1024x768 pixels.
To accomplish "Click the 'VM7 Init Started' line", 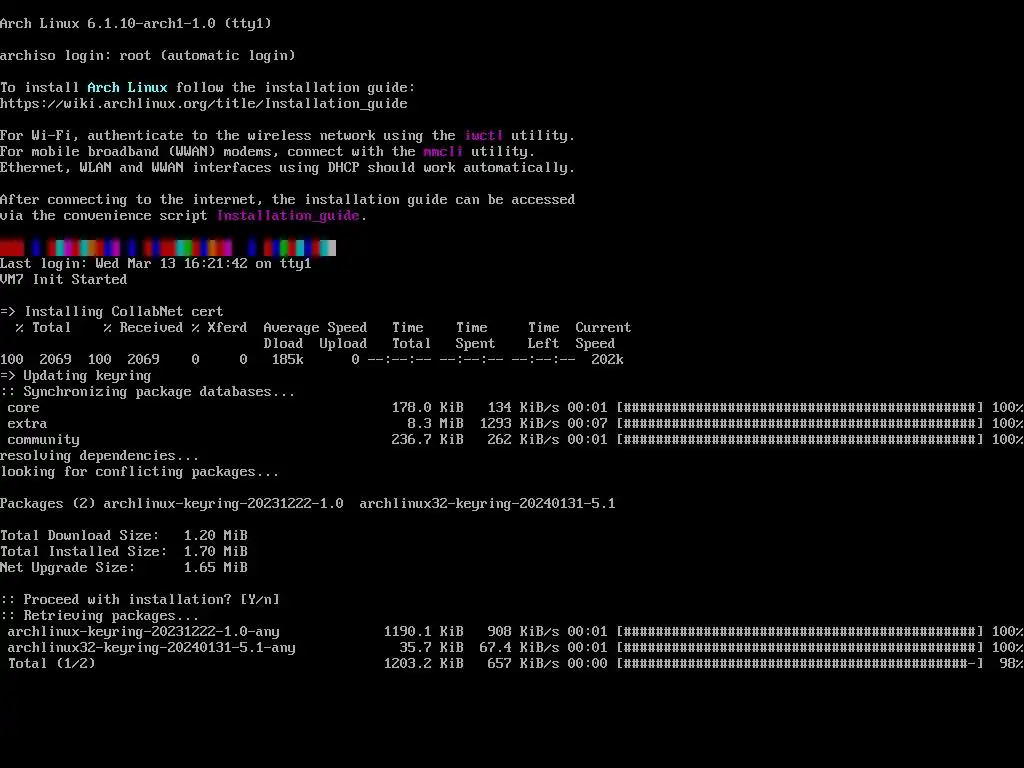I will pyautogui.click(x=63, y=280).
